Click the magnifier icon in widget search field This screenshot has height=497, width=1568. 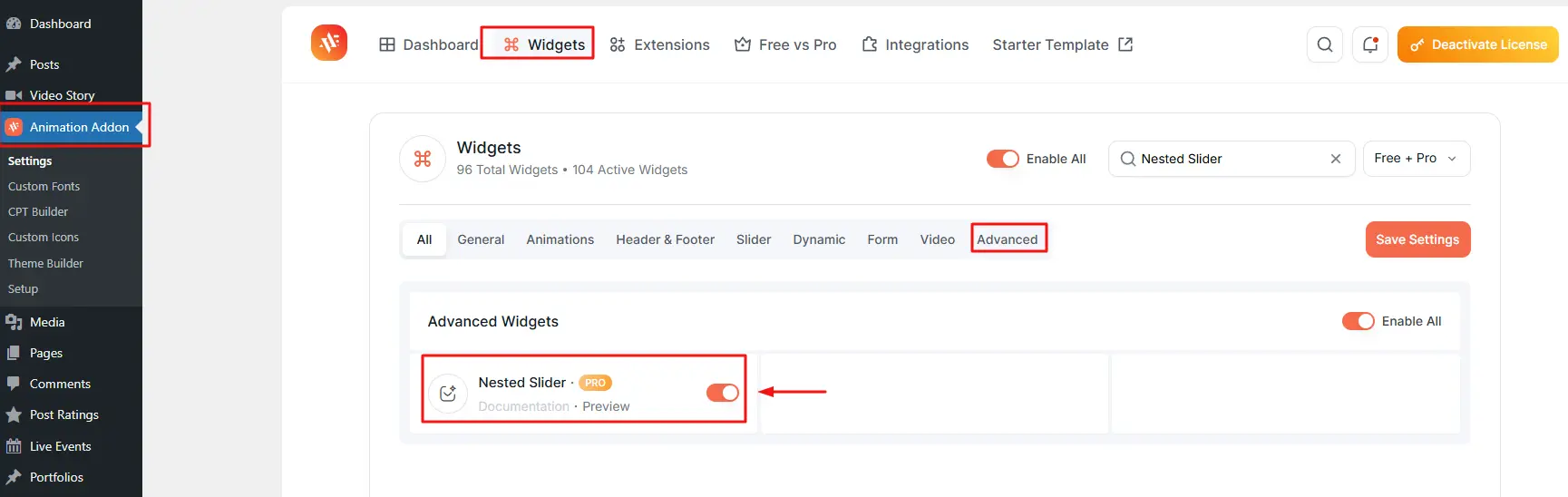[x=1128, y=159]
